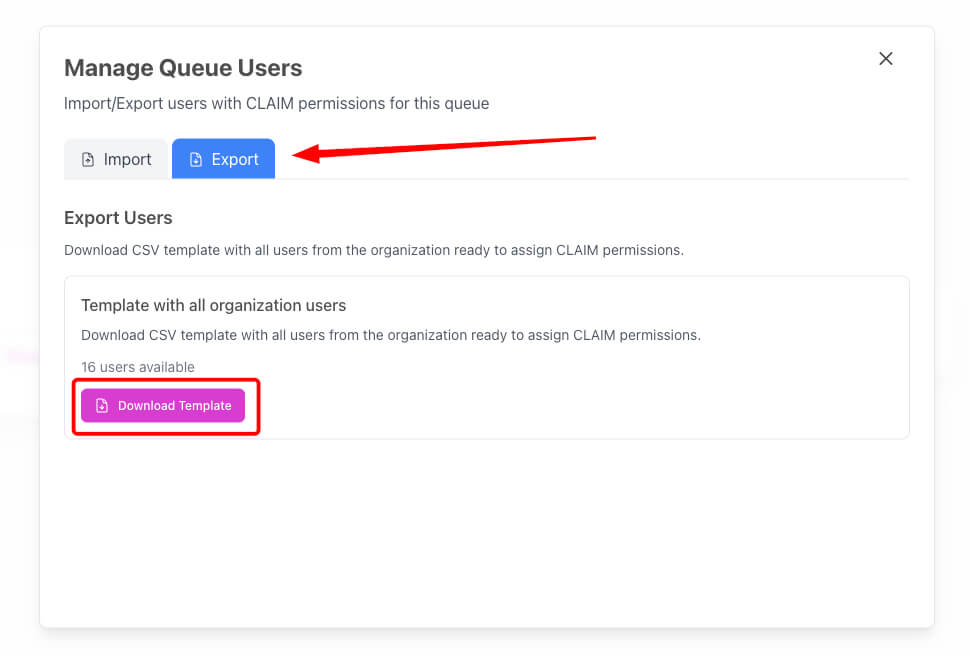Click the file icon inside Import tab
Viewport: 971px width, 656px height.
click(88, 160)
